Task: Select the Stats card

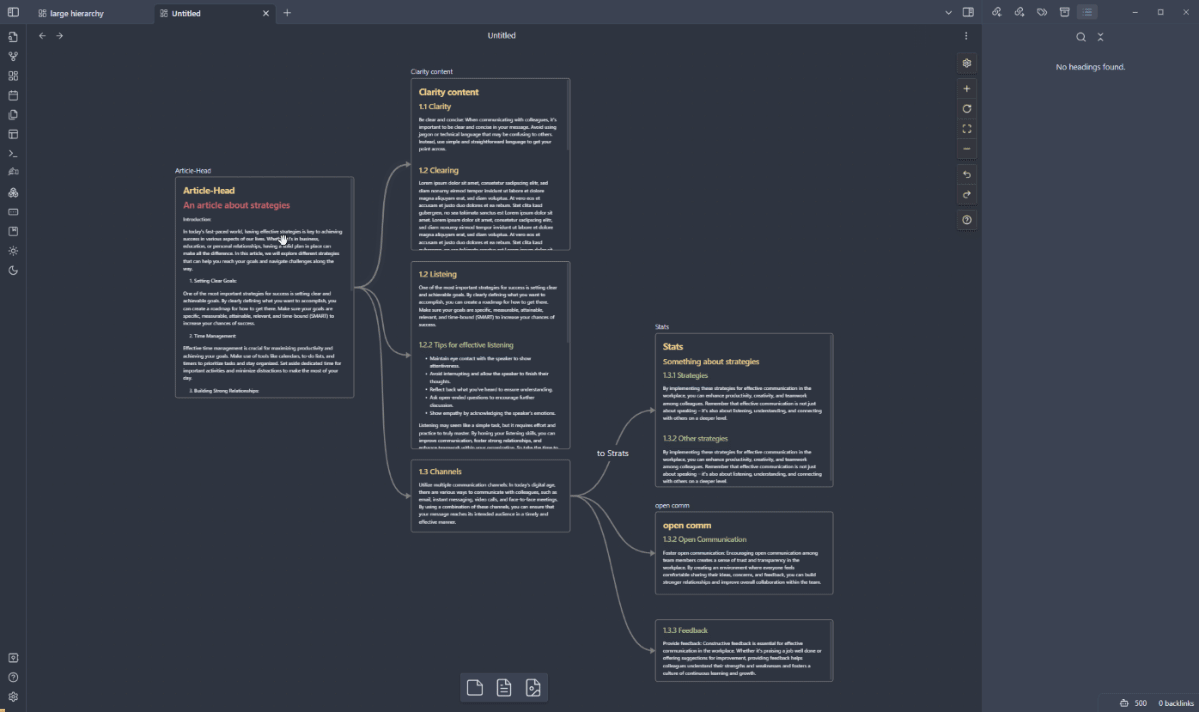Action: (744, 410)
